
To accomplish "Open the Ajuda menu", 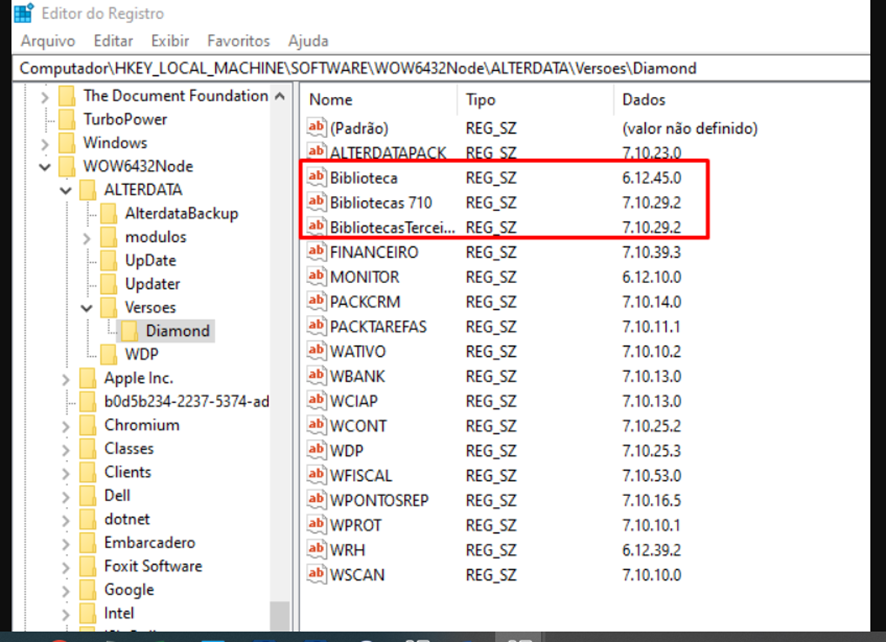I will 308,41.
